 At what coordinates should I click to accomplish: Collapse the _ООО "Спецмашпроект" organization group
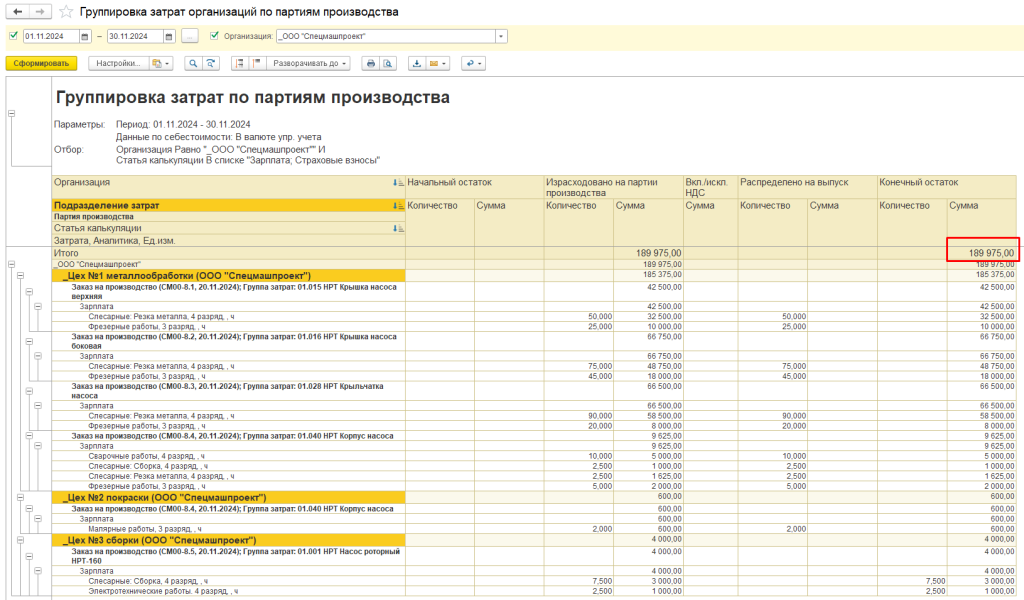[11, 264]
